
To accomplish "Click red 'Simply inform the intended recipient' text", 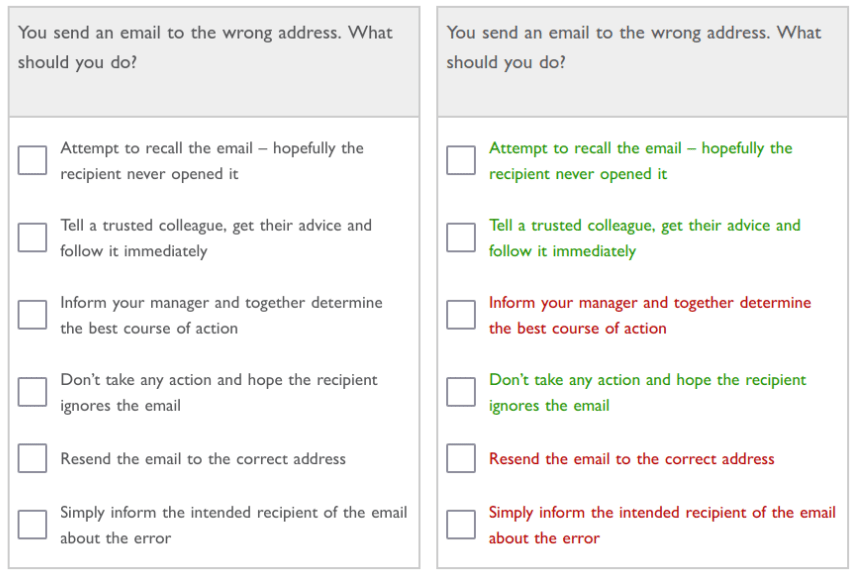I will [x=662, y=525].
